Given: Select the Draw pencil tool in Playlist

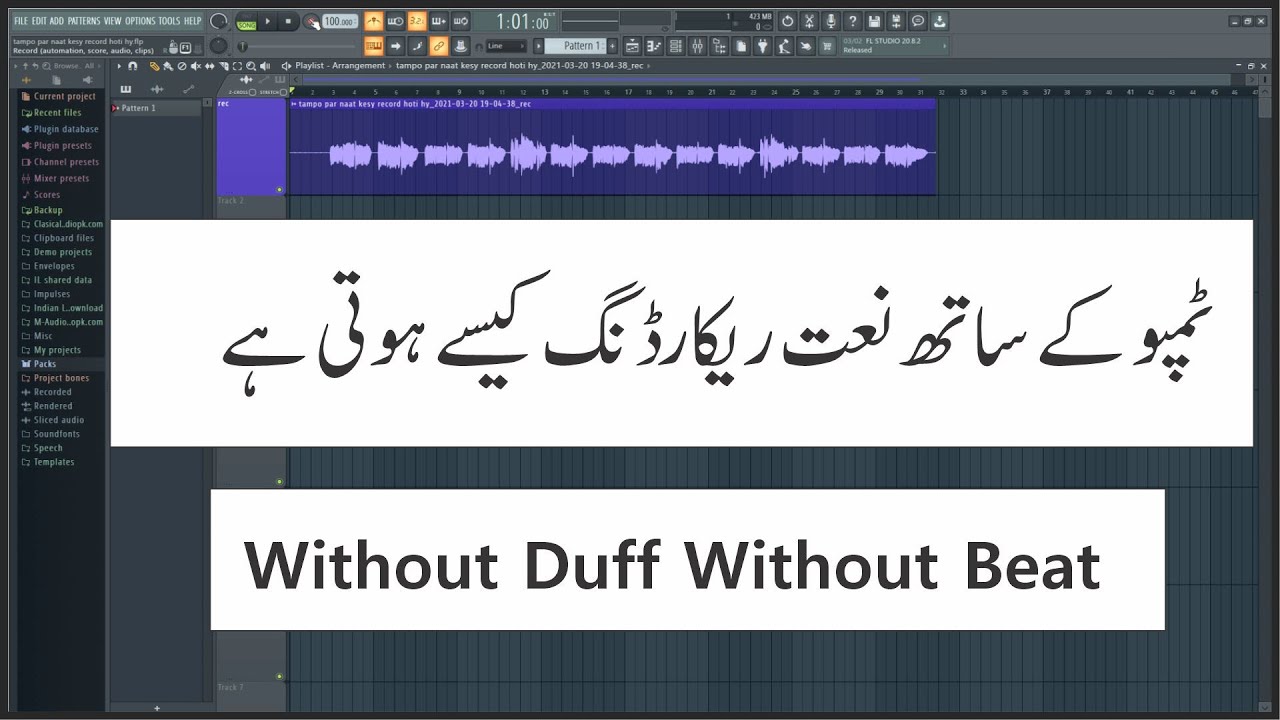Looking at the screenshot, I should pos(155,66).
